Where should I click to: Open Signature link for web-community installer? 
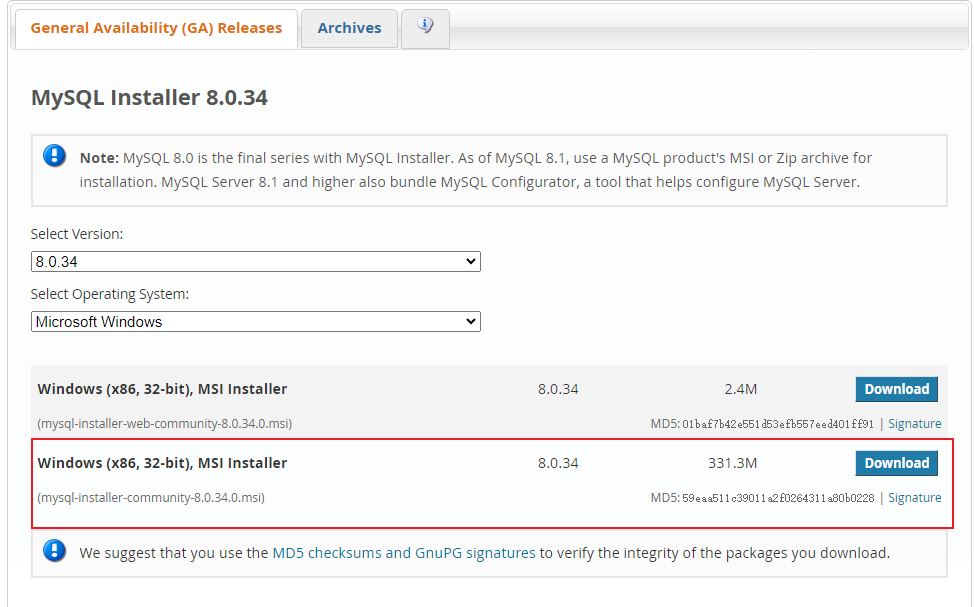coord(914,424)
